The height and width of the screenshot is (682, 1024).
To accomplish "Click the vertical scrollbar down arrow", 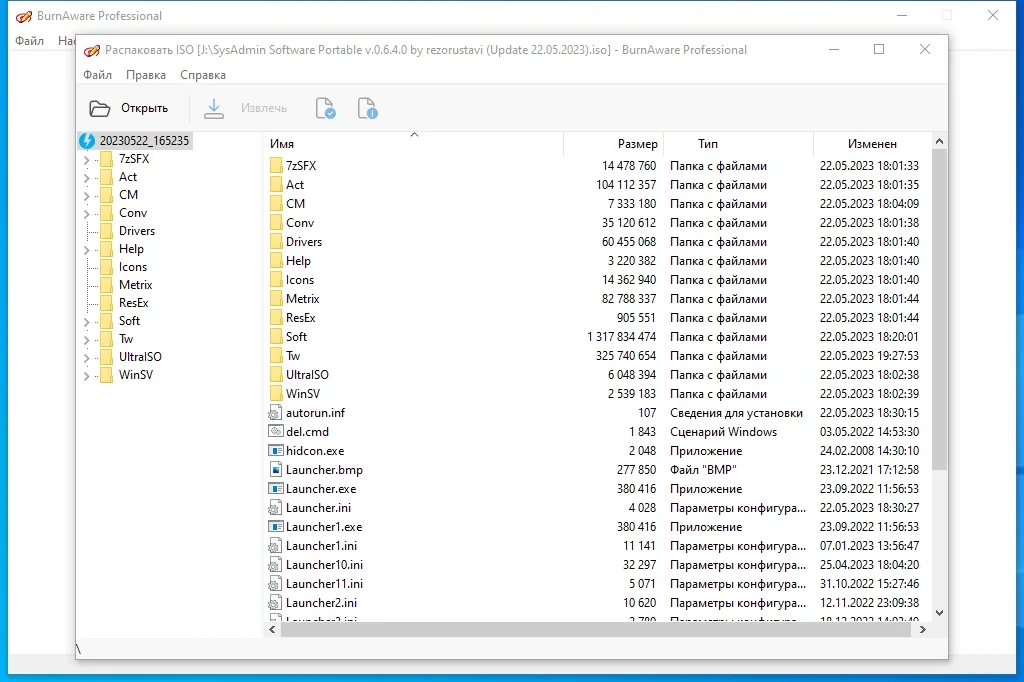I will click(x=939, y=613).
